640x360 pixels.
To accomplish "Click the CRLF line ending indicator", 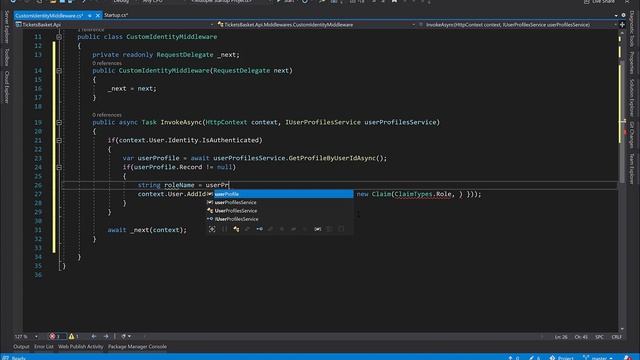I will click(616, 337).
